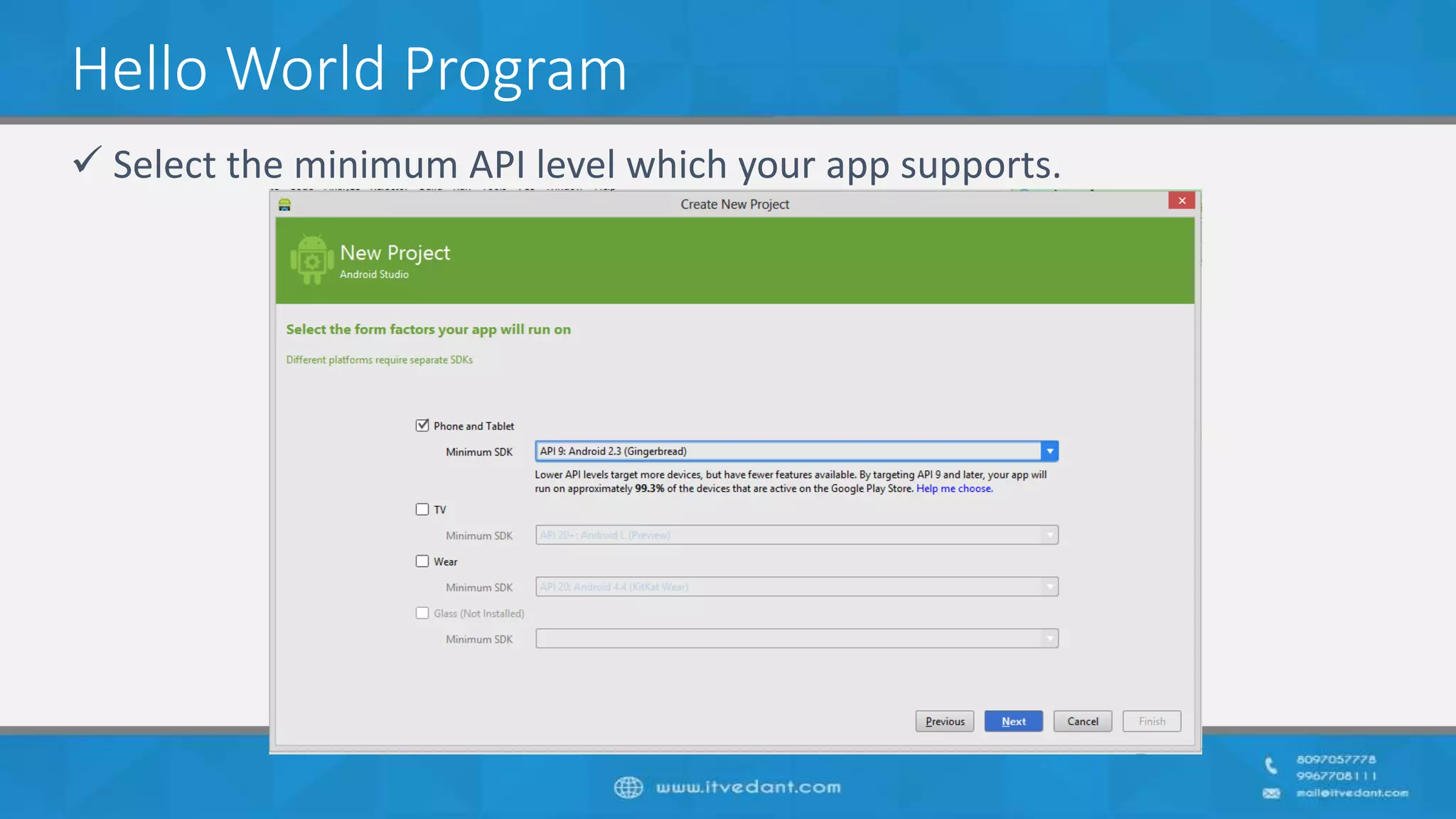The height and width of the screenshot is (819, 1456).
Task: Open the Glass Minimum SDK dropdown
Action: 796,638
